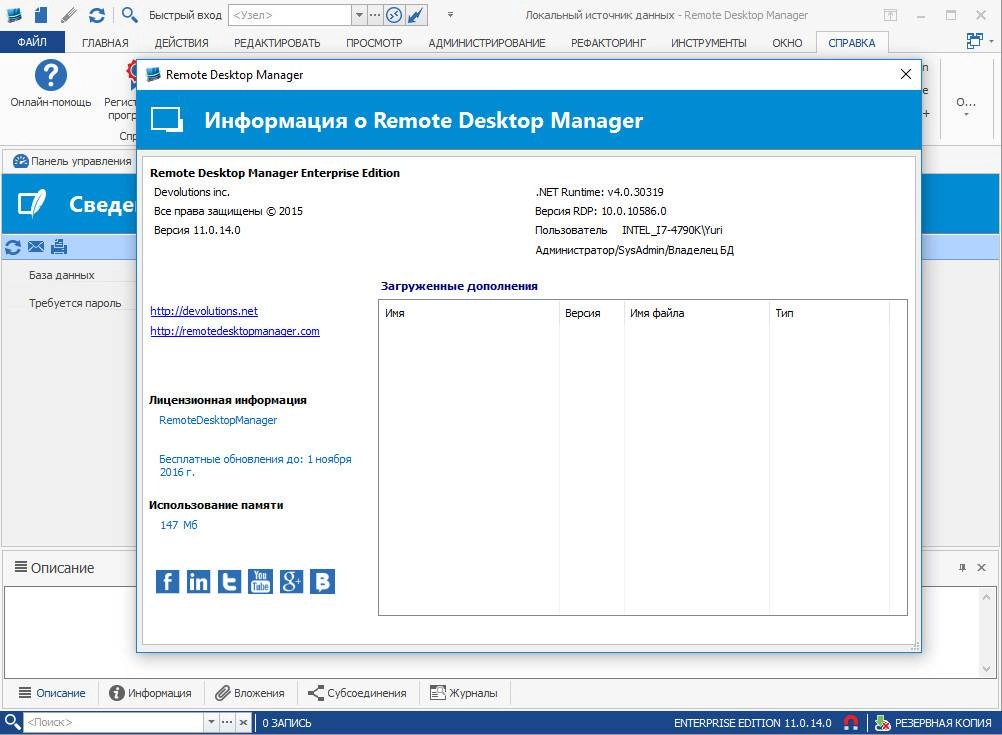Select the РЕФАКТОРИНГ ribbon tab
Screen dimensions: 1002x735
tap(608, 43)
